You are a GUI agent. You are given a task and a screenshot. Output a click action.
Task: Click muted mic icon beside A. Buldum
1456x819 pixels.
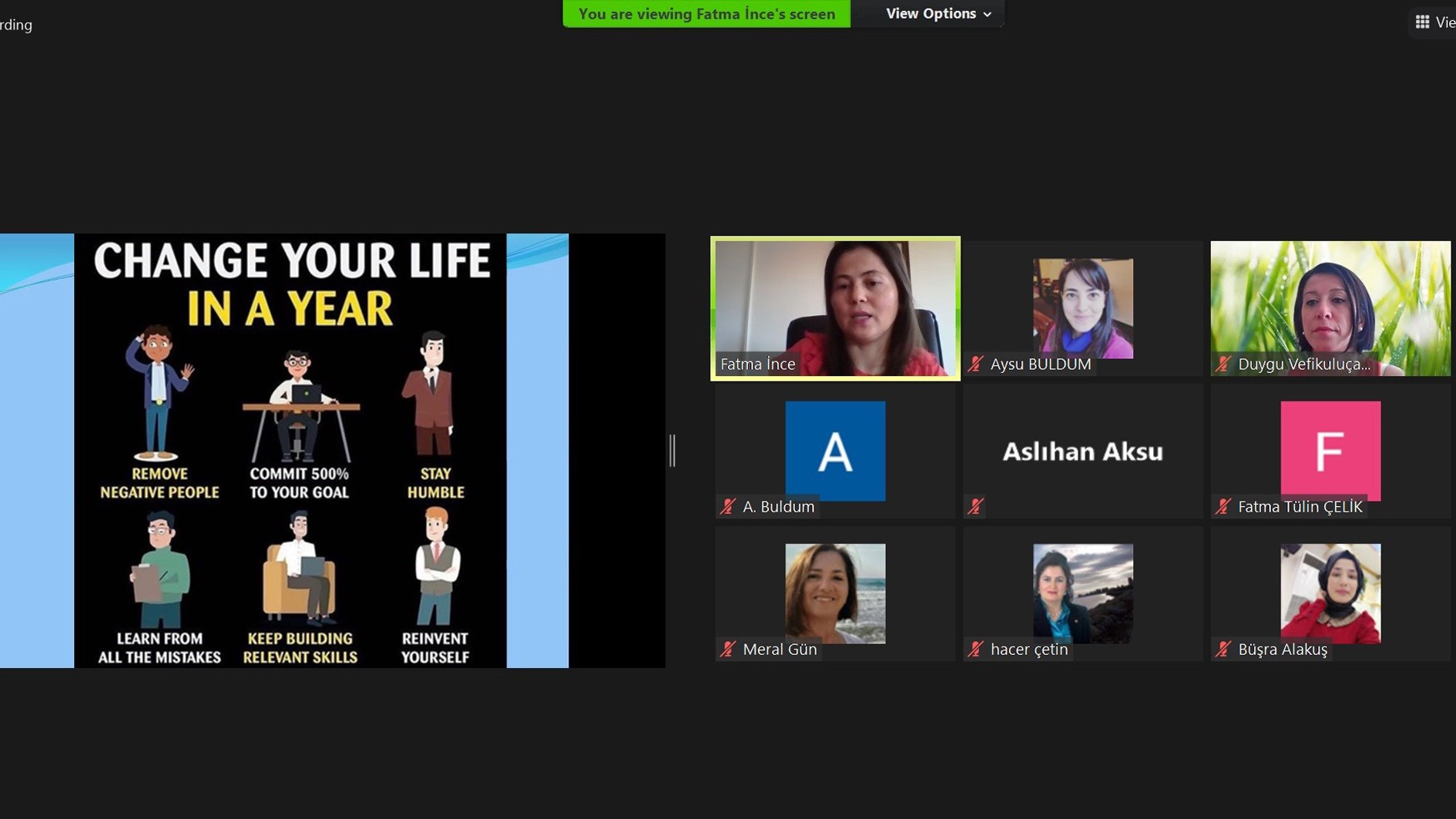[728, 506]
